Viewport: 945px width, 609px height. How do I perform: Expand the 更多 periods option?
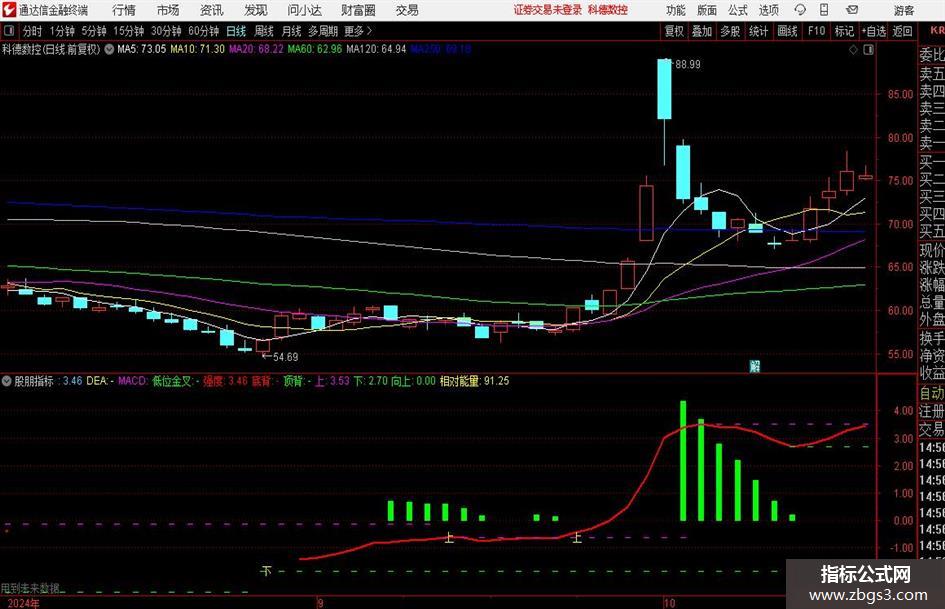tap(358, 31)
